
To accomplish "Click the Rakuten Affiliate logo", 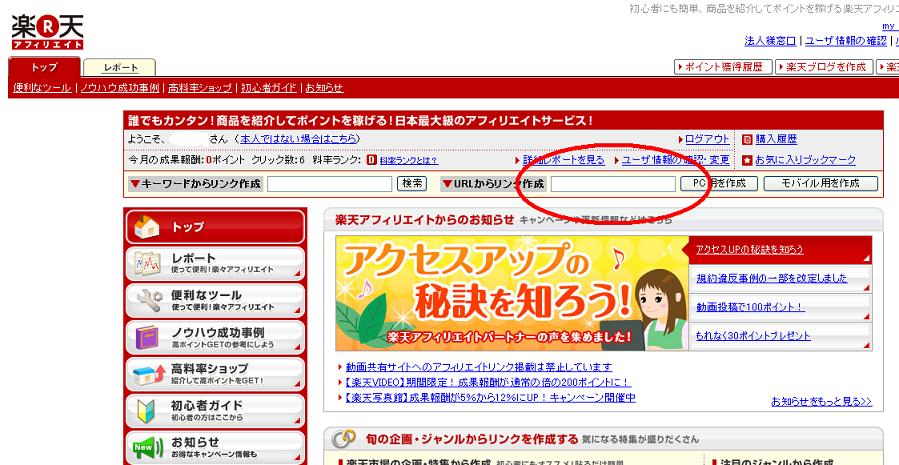I will (x=47, y=32).
